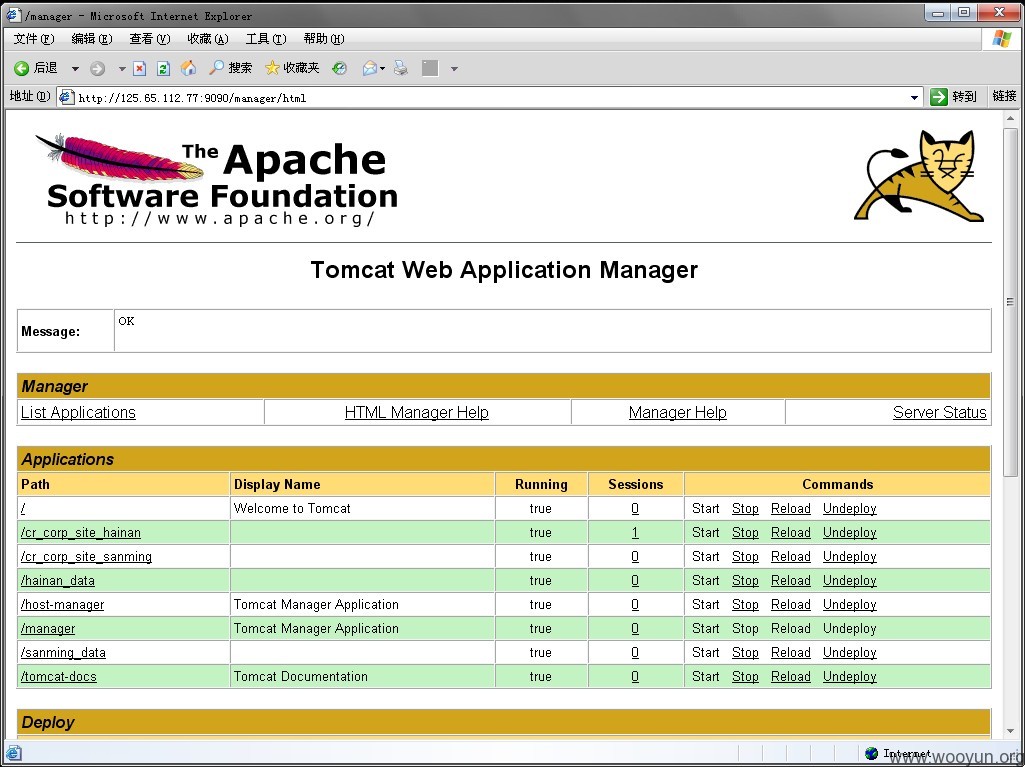Click the 'Welcome to Tomcat' display name cell
Screen dimensions: 1025x767
coord(362,509)
